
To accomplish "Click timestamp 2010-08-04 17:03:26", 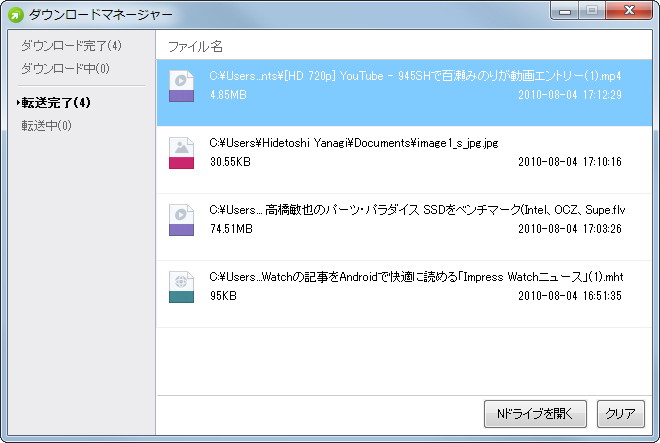I will tap(570, 229).
